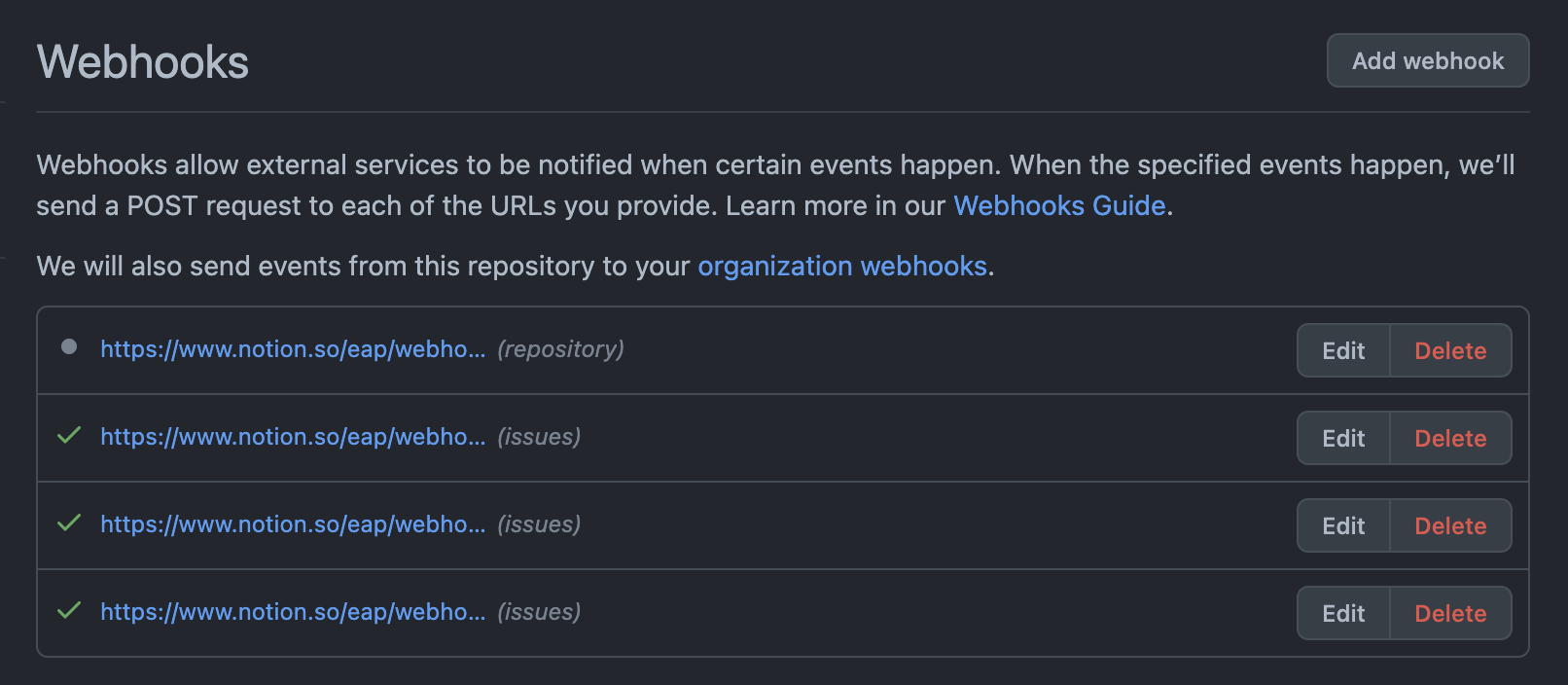Image resolution: width=1568 pixels, height=685 pixels.
Task: Click the gray pending status dot
Action: point(69,346)
